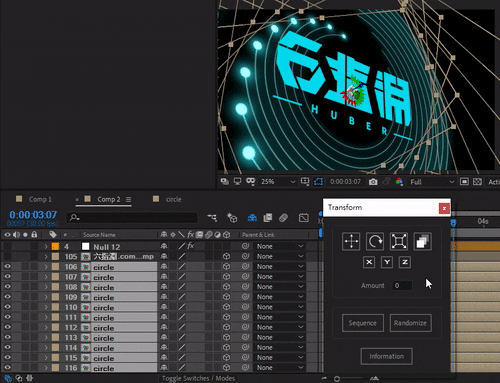Open the Graph Editor
The height and width of the screenshot is (383, 500).
pyautogui.click(x=304, y=218)
